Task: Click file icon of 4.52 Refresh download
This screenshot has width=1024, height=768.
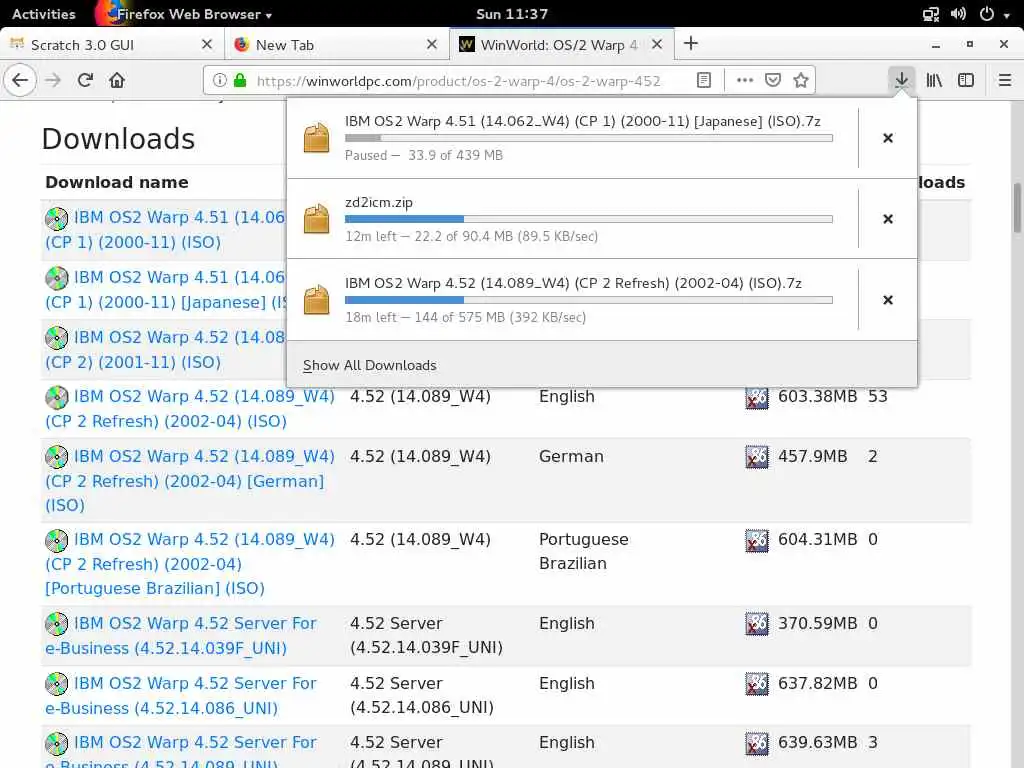Action: tap(317, 300)
